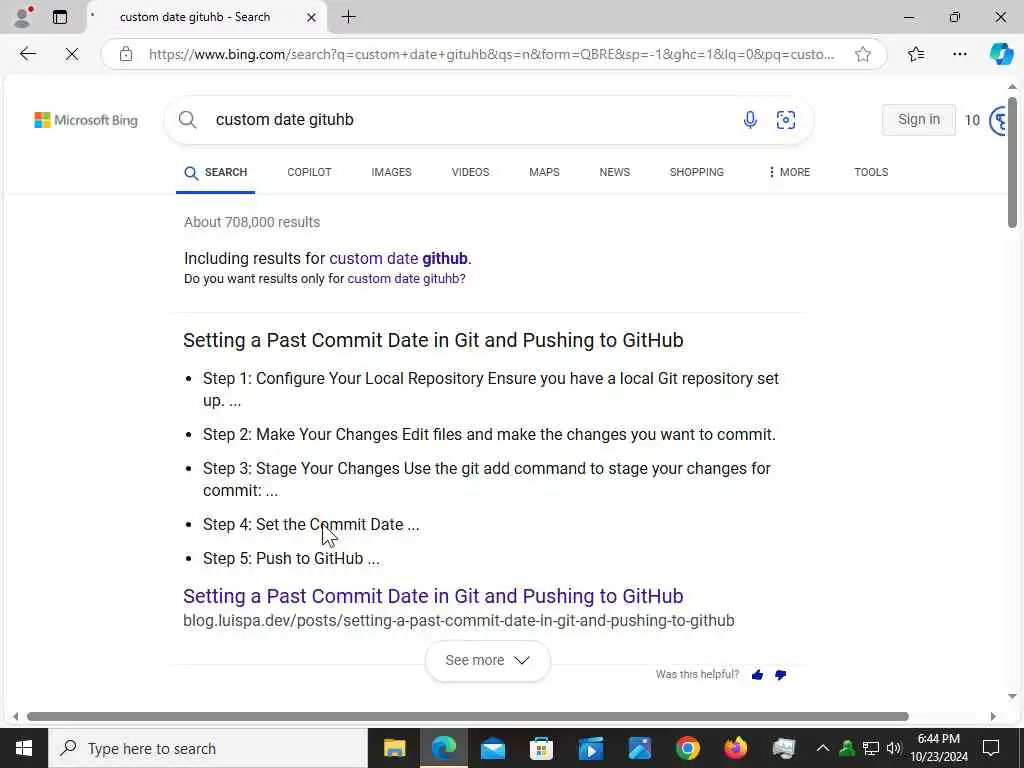Open the Copilot sidebar
Image resolution: width=1024 pixels, height=768 pixels.
[1001, 54]
